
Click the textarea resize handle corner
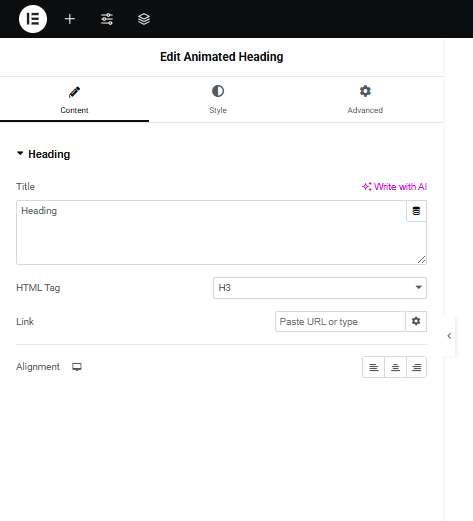click(x=421, y=259)
